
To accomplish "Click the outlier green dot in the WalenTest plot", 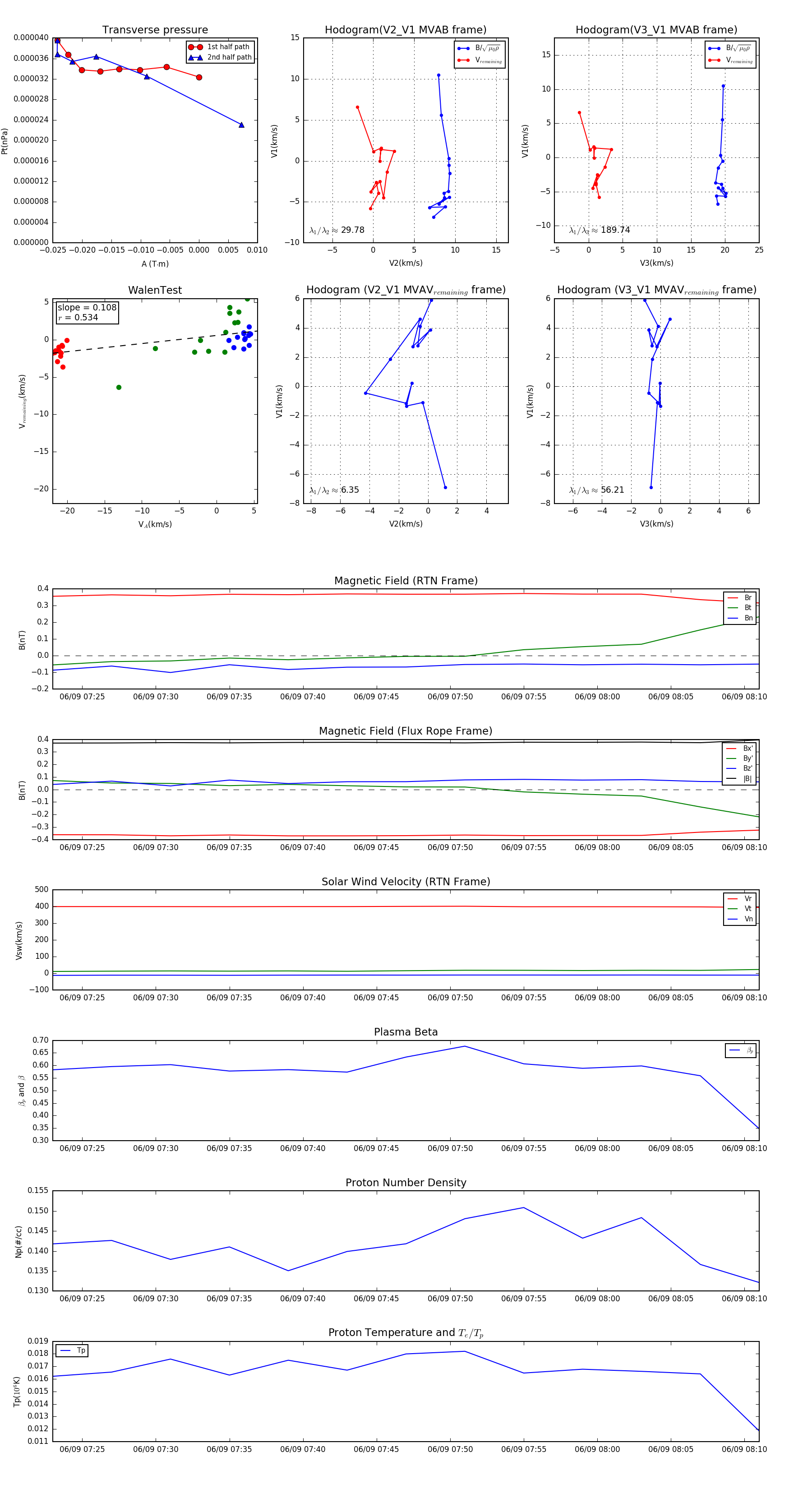I will pyautogui.click(x=119, y=387).
